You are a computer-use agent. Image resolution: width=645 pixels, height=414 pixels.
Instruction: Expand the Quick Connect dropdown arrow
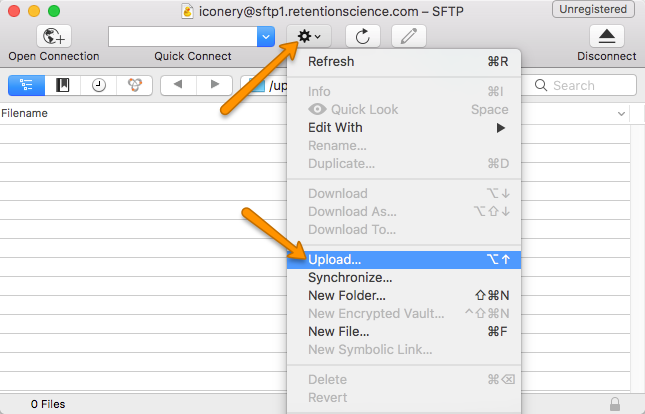[x=266, y=37]
